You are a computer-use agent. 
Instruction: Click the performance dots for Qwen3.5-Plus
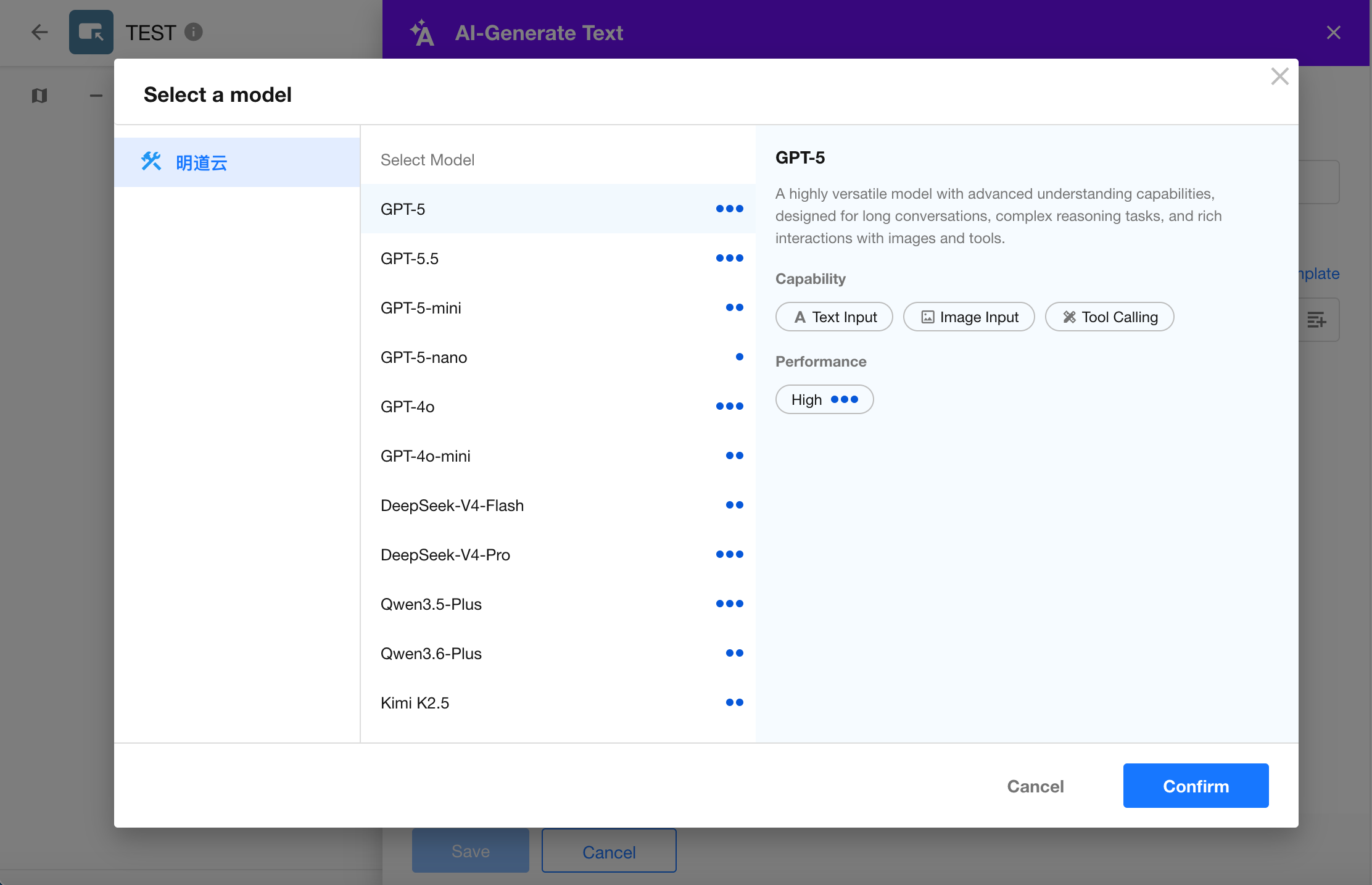pyautogui.click(x=730, y=604)
